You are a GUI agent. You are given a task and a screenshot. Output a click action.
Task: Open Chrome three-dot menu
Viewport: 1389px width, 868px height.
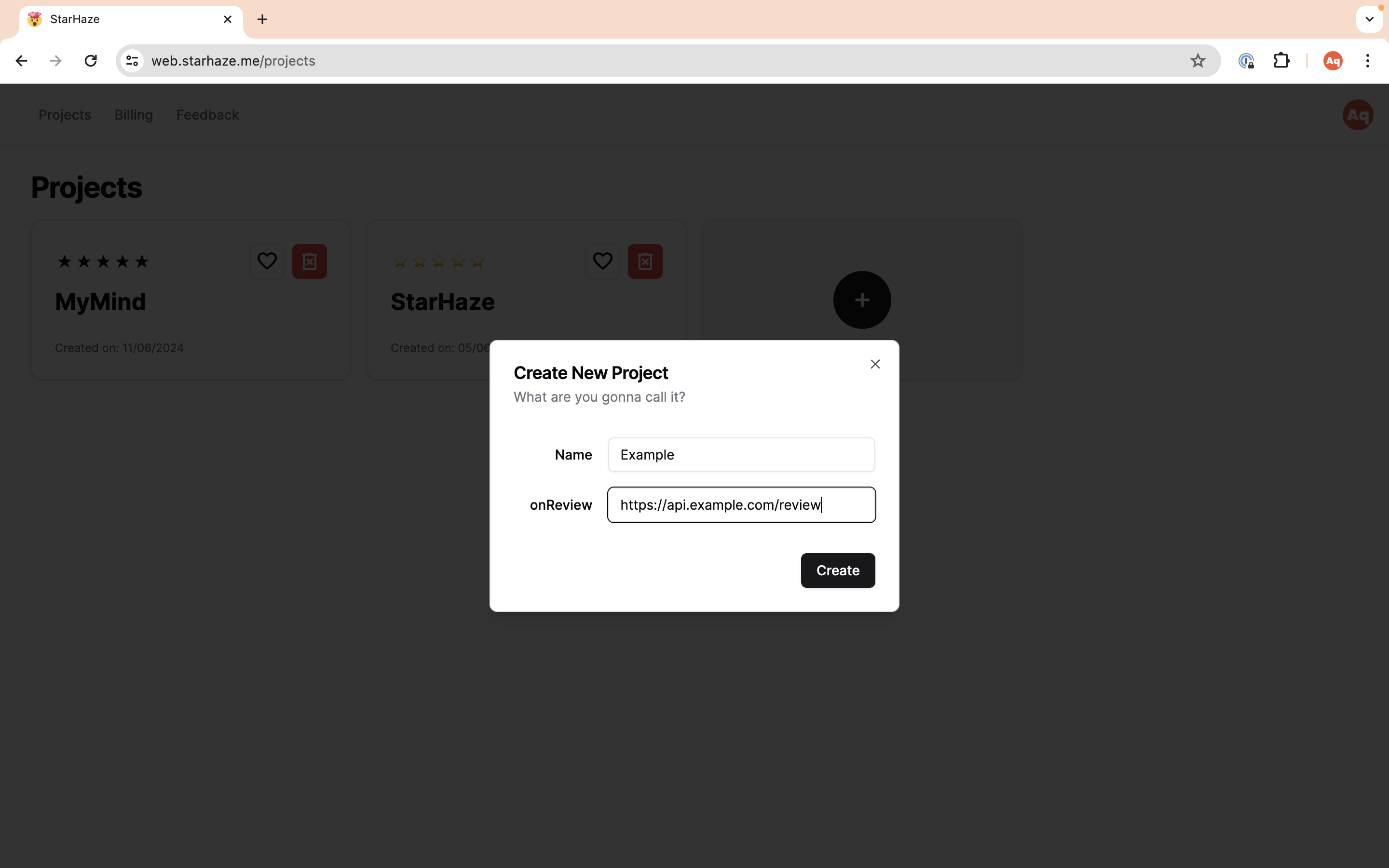click(x=1368, y=61)
